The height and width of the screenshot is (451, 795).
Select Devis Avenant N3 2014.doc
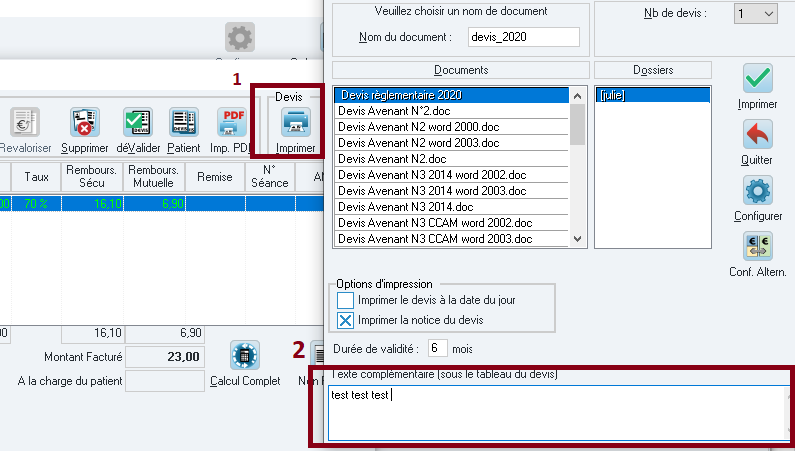click(451, 207)
